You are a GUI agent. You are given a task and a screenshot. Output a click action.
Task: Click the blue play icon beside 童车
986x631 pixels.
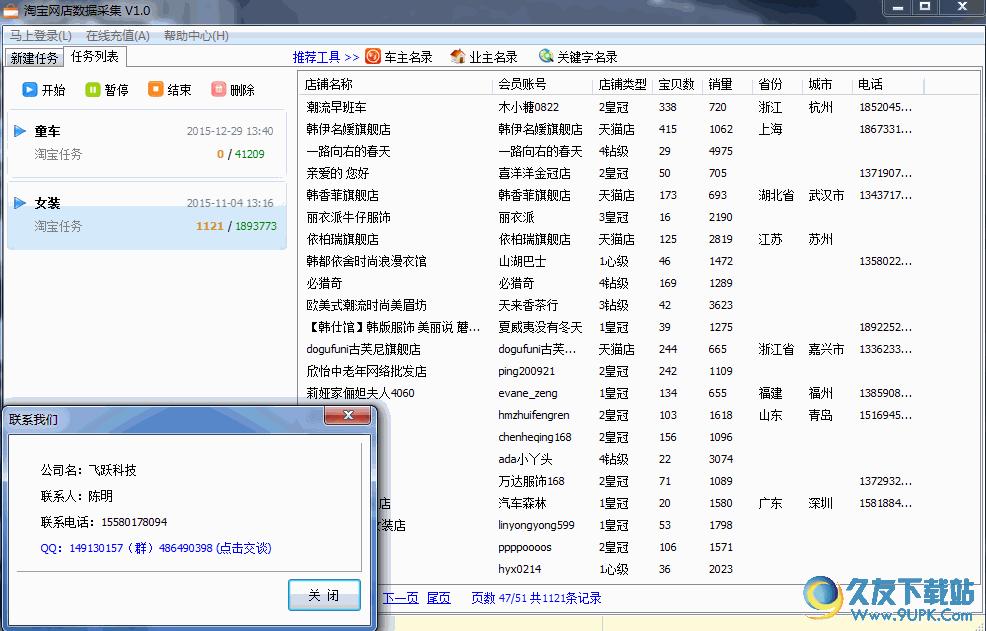(x=20, y=131)
